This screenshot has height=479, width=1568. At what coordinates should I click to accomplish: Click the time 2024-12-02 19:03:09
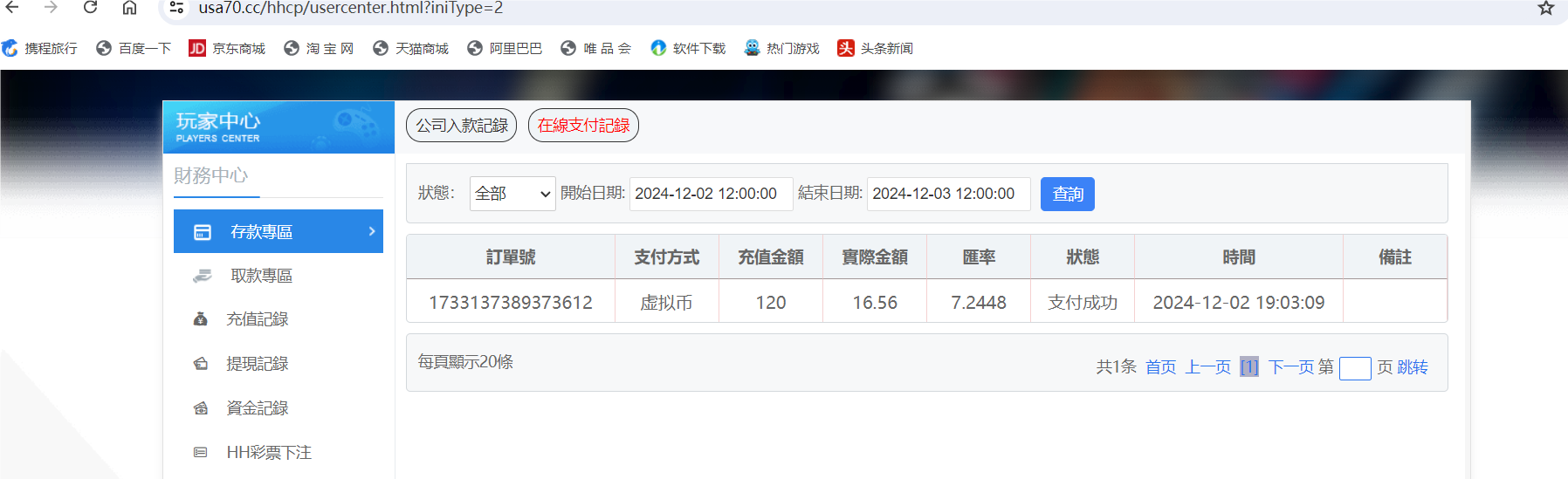(x=1239, y=303)
